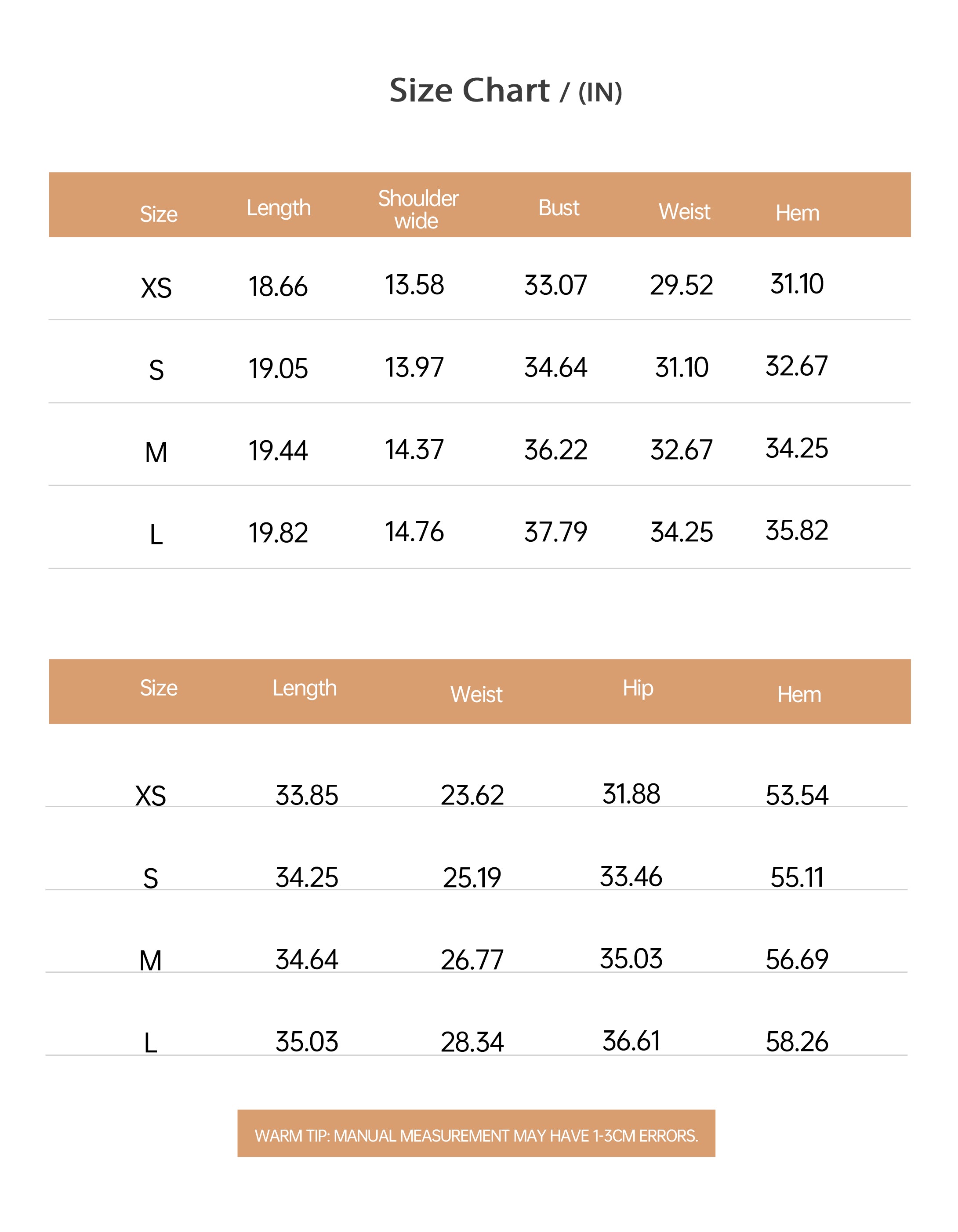Image resolution: width=958 pixels, height=1232 pixels.
Task: Click hem value 55.11
Action: pos(797,878)
